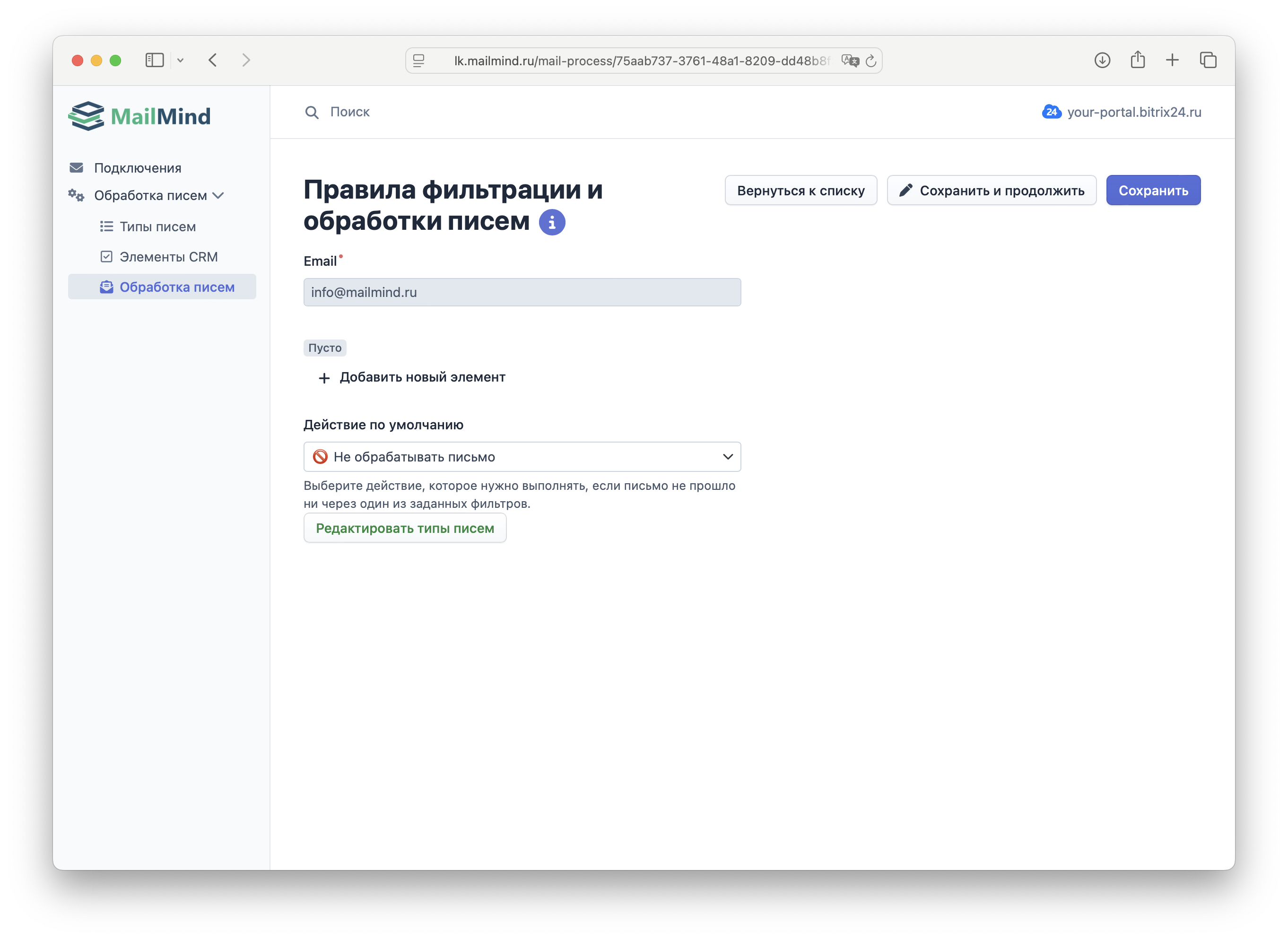The width and height of the screenshot is (1288, 940).
Task: Reload the page with the refresh icon
Action: point(871,61)
